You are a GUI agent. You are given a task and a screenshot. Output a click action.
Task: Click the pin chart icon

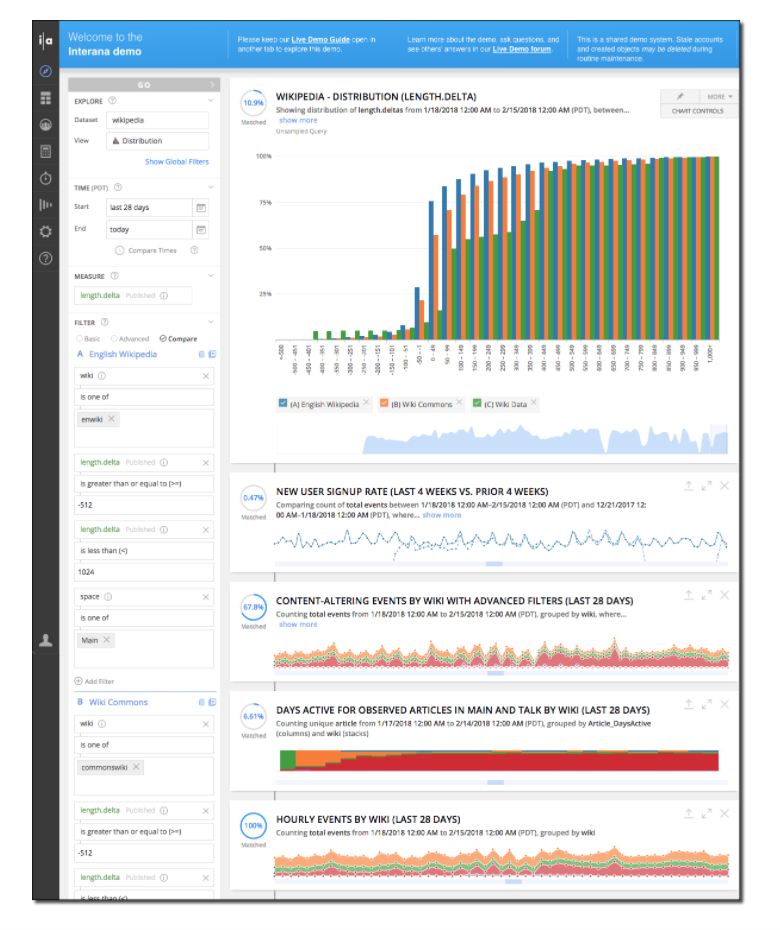point(680,96)
